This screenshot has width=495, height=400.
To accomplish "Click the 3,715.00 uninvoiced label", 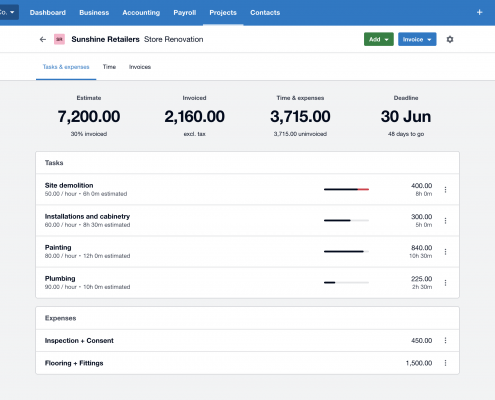I will coord(300,134).
